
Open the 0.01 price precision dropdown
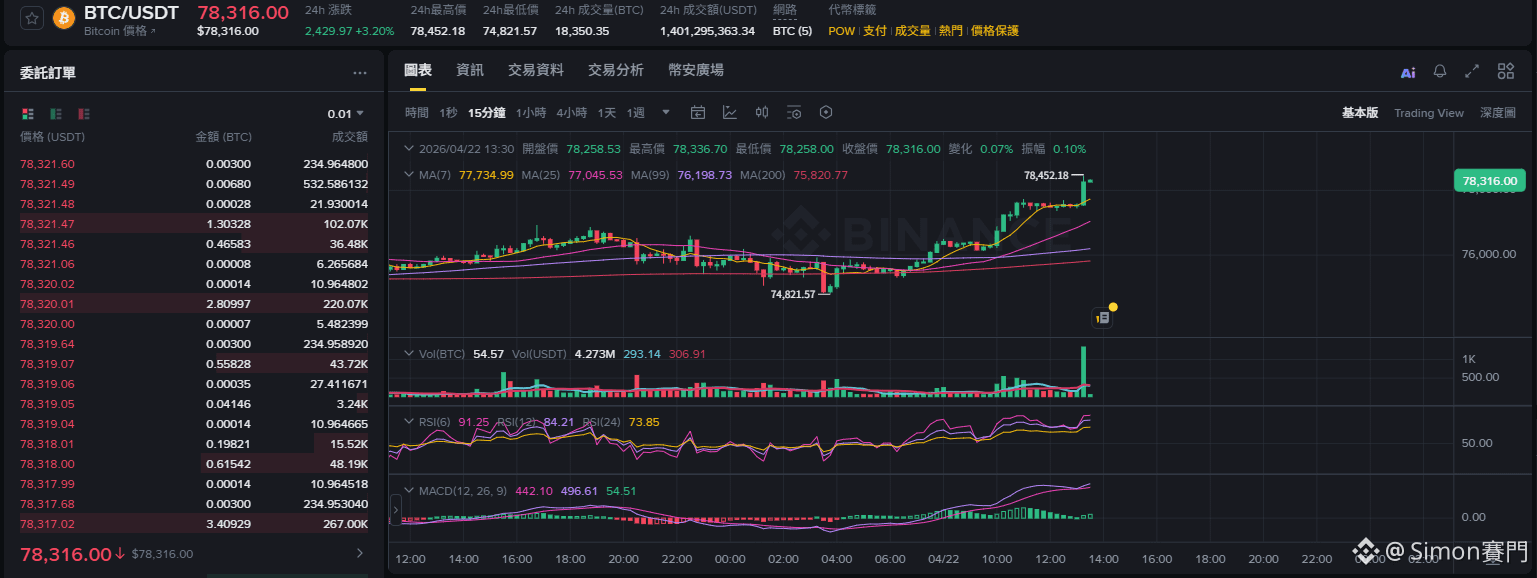coord(345,114)
